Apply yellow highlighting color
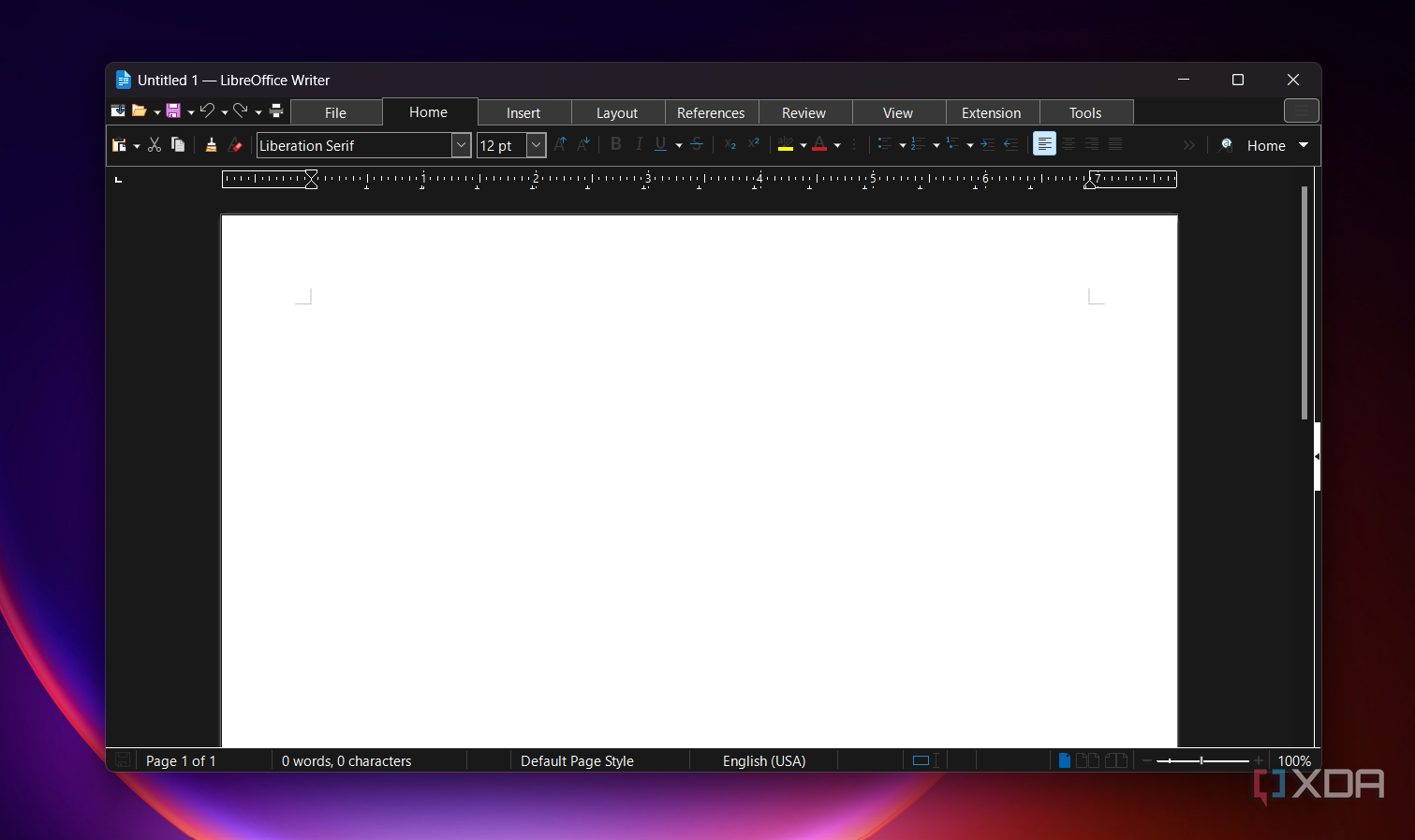This screenshot has height=840, width=1415. tap(786, 144)
